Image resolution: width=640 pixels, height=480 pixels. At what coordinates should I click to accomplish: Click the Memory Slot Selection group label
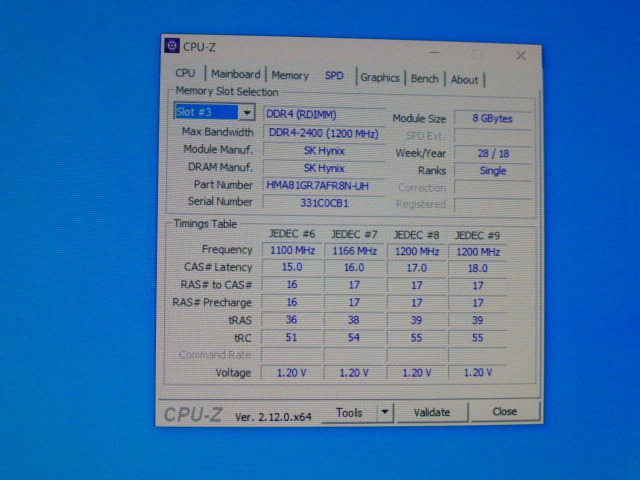tap(227, 91)
